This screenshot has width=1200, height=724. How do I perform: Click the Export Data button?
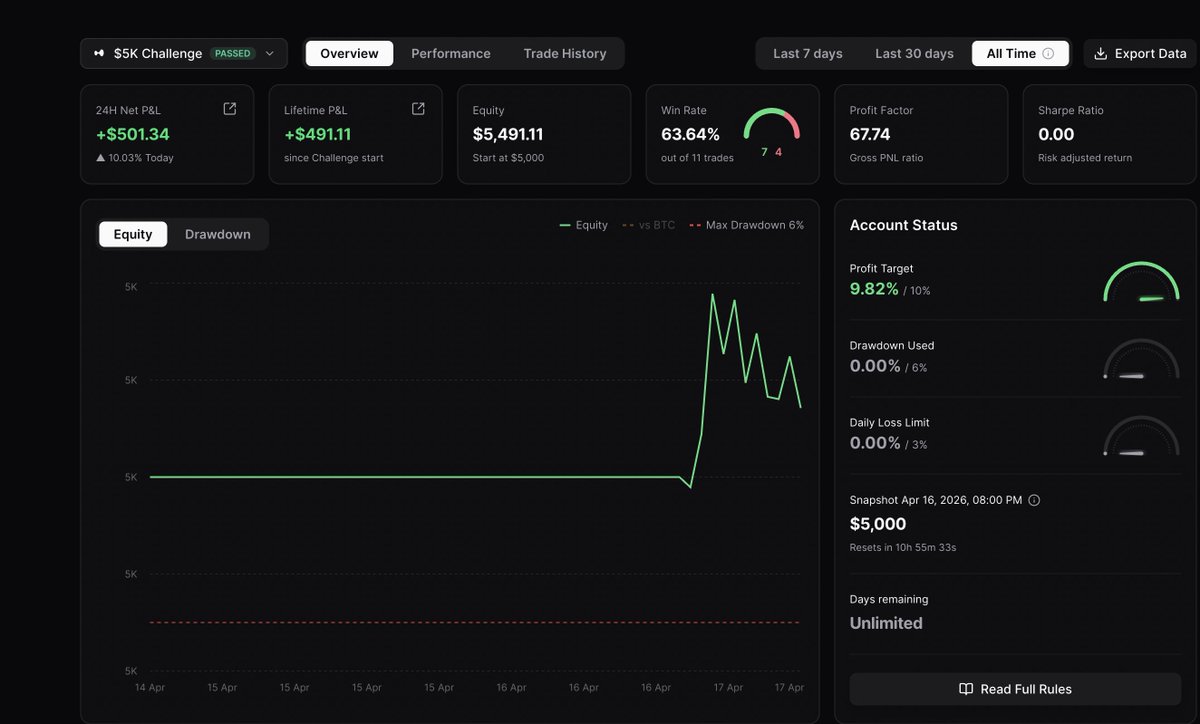[1140, 54]
